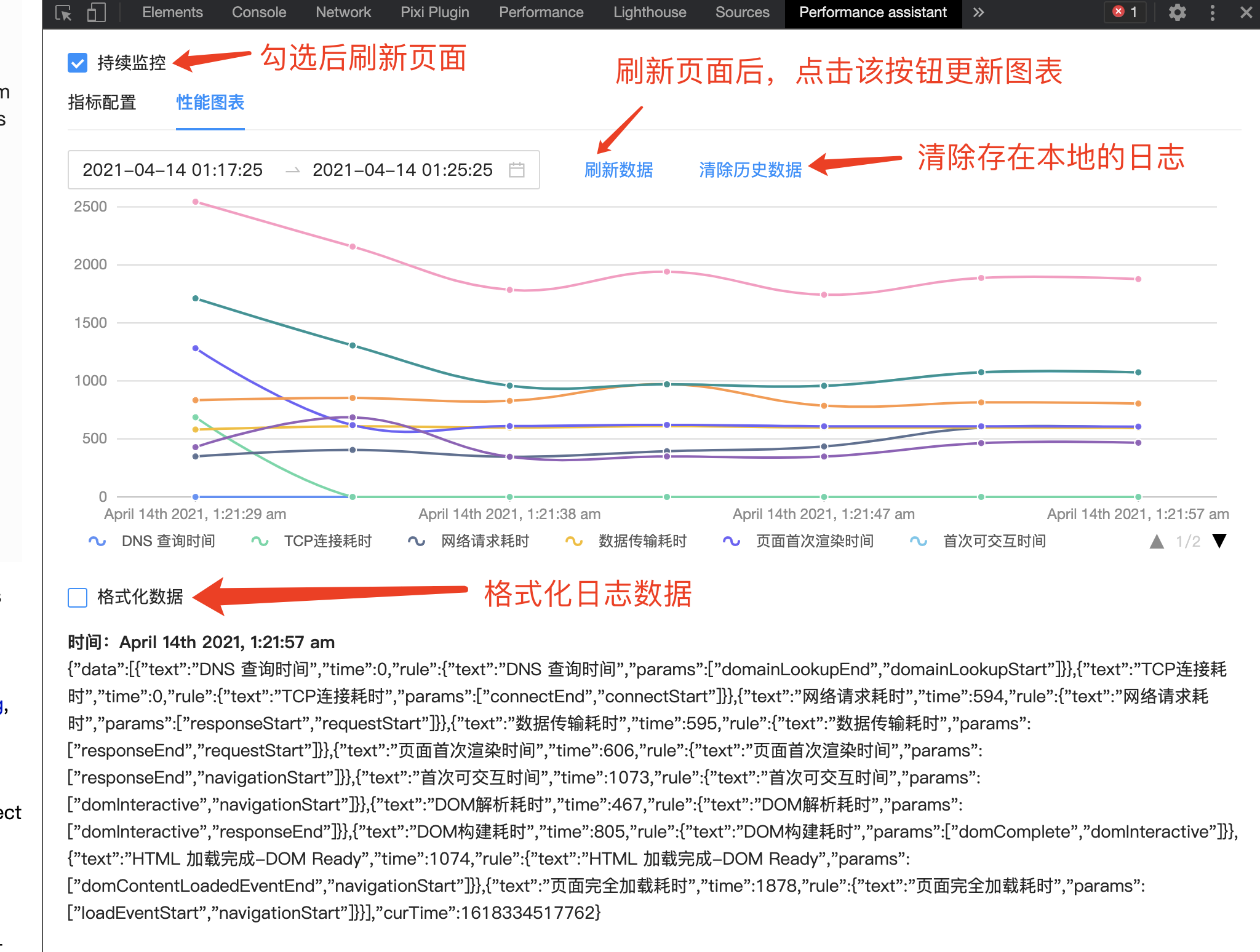Open the Network panel tab
Image resolution: width=1260 pixels, height=952 pixels.
(343, 13)
